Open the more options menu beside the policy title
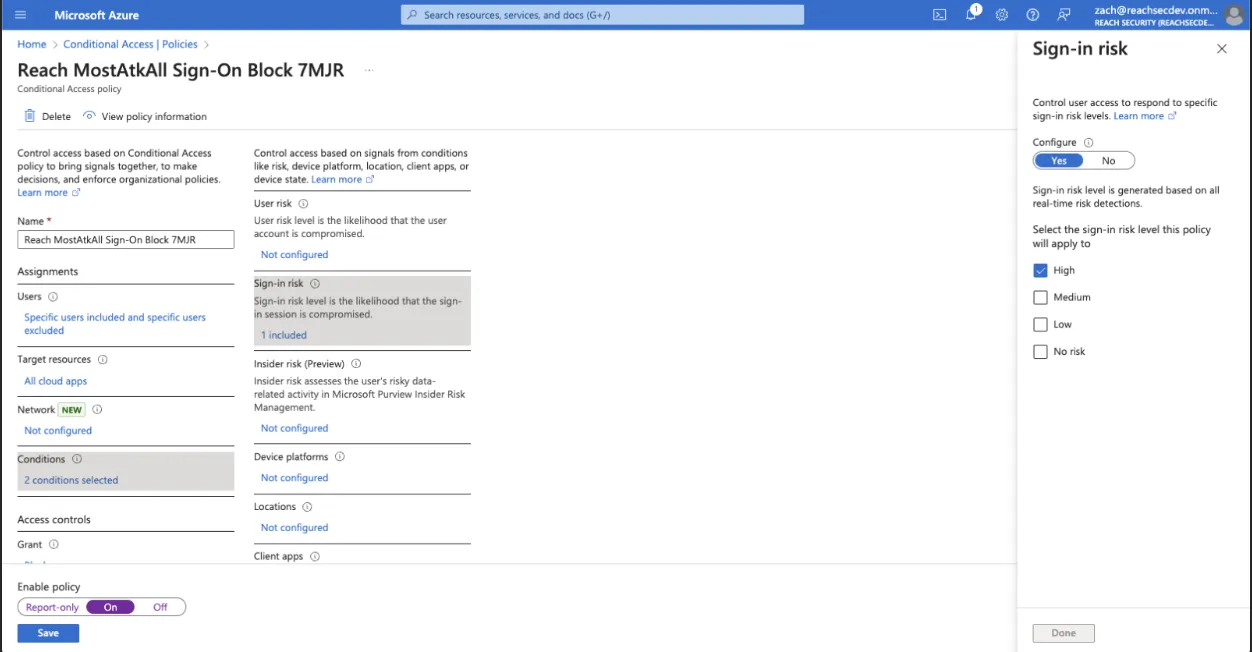Screen dimensions: 1252x652 369,69
